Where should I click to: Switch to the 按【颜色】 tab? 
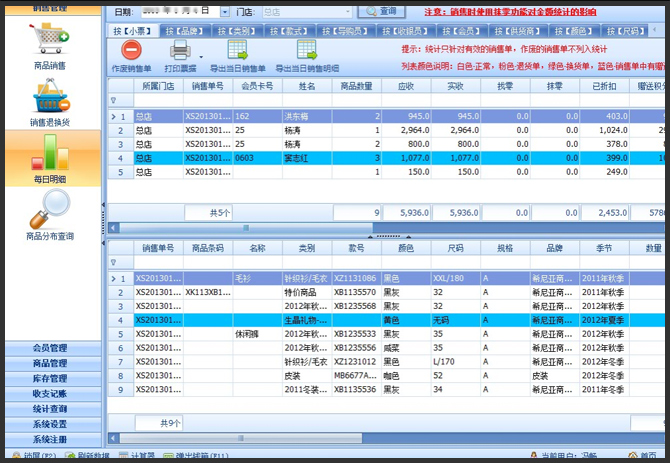(x=574, y=31)
